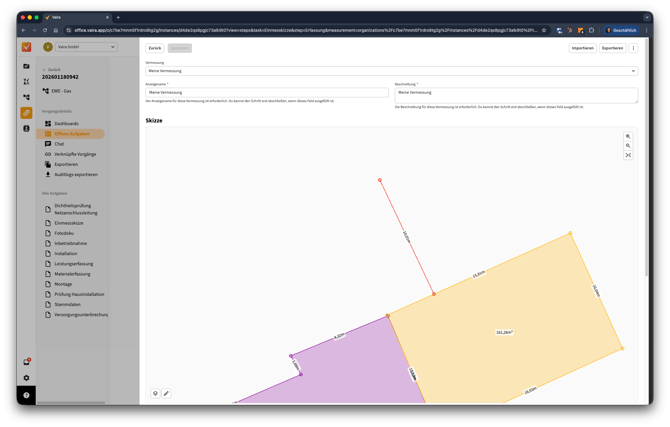Zoom in on the sketch canvas
This screenshot has height=427, width=670.
tap(628, 136)
